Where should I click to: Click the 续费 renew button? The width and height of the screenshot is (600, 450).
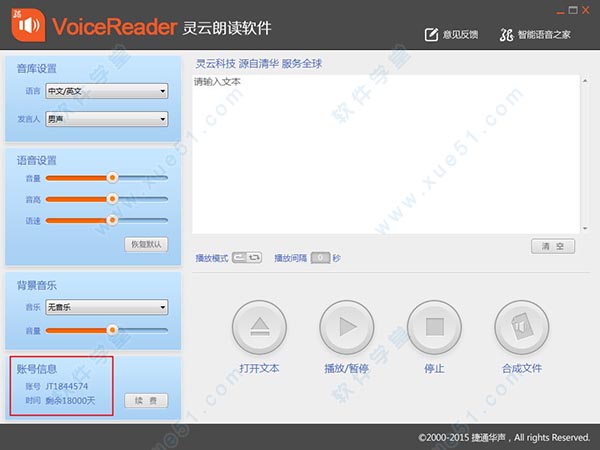click(x=146, y=401)
